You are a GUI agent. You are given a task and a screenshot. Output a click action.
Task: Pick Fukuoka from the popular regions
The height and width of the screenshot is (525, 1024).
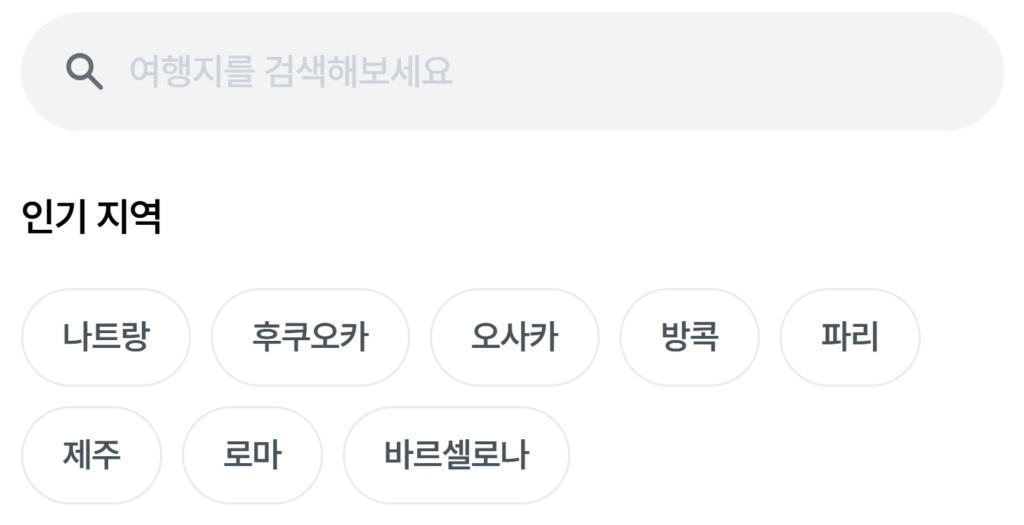pyautogui.click(x=310, y=337)
